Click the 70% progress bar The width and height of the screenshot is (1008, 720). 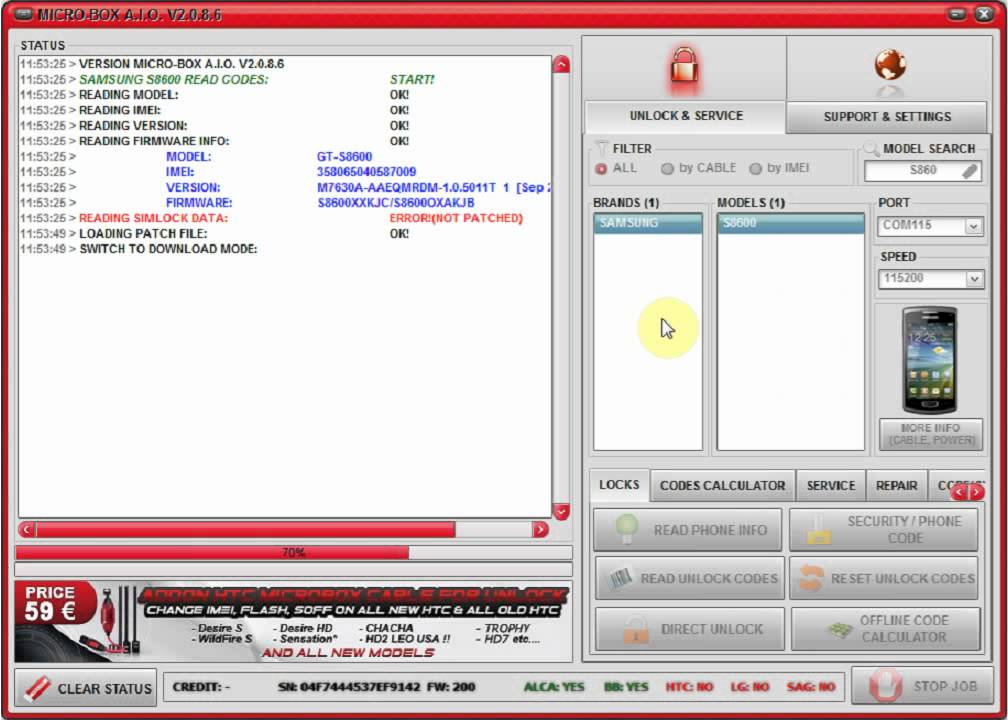click(294, 553)
